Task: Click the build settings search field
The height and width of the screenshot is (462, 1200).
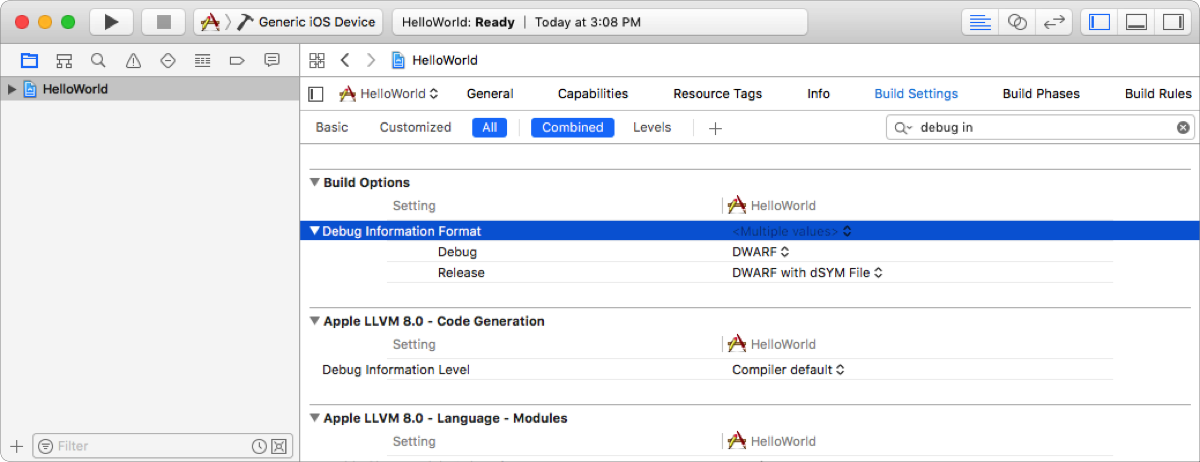Action: [1040, 128]
